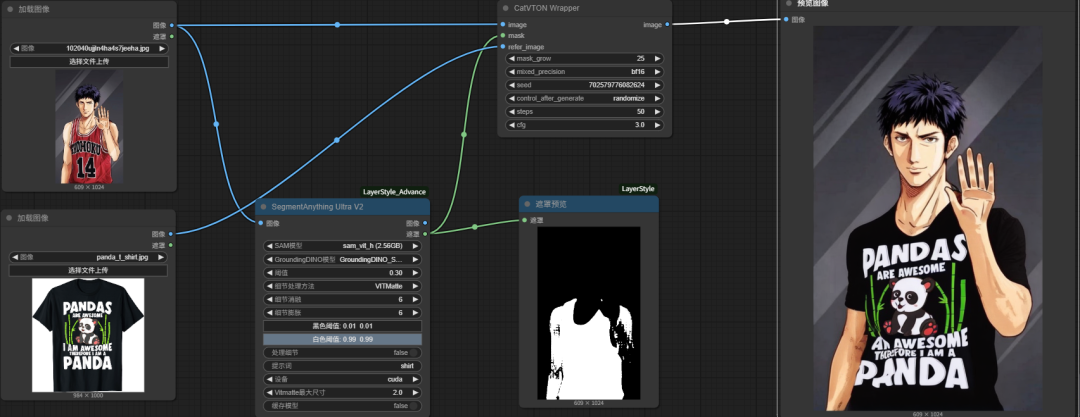
Task: Click the LayerStyle_Advance badge above SegmentAnything
Action: point(395,192)
